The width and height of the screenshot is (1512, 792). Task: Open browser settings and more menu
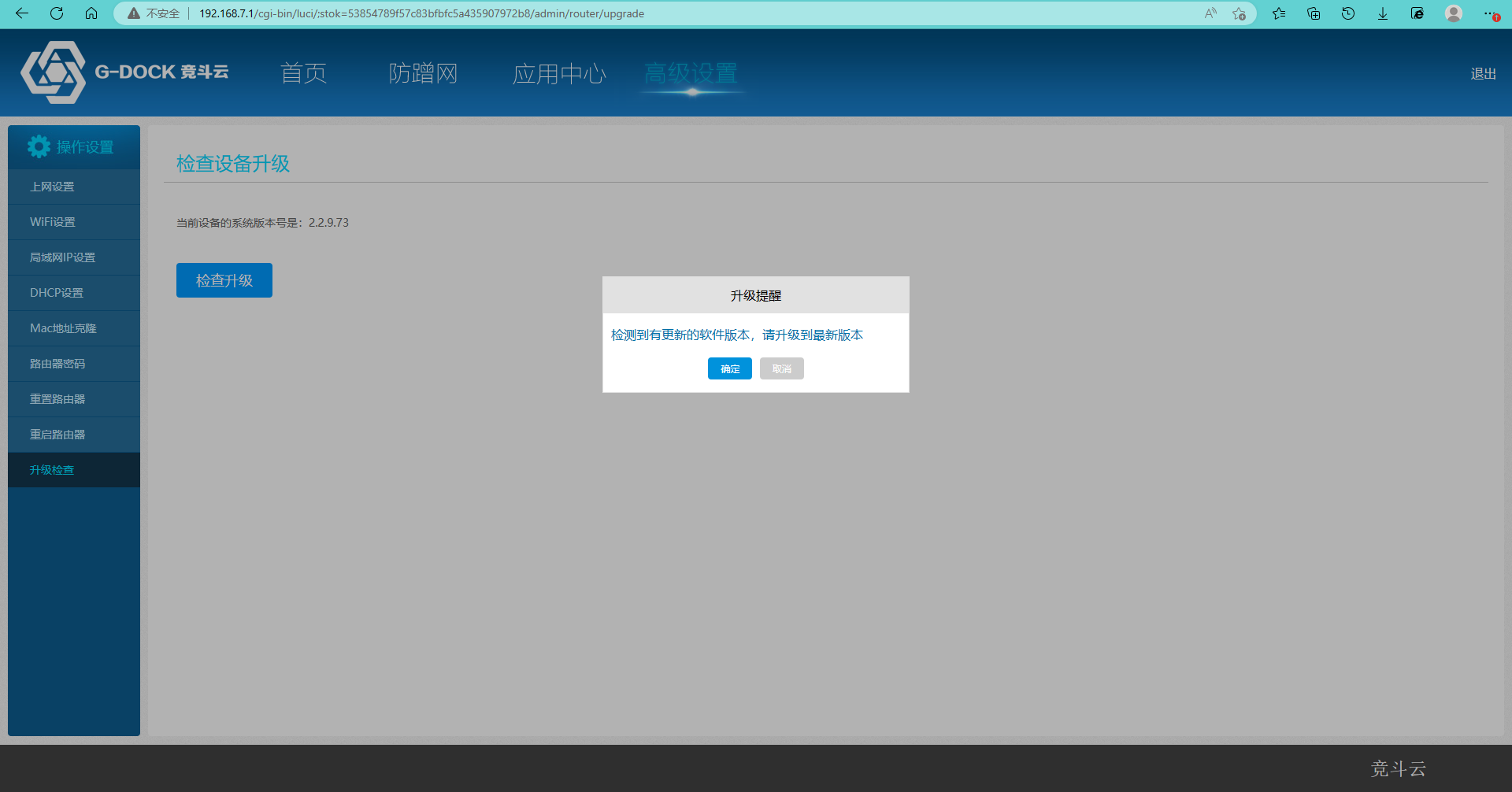click(1490, 13)
